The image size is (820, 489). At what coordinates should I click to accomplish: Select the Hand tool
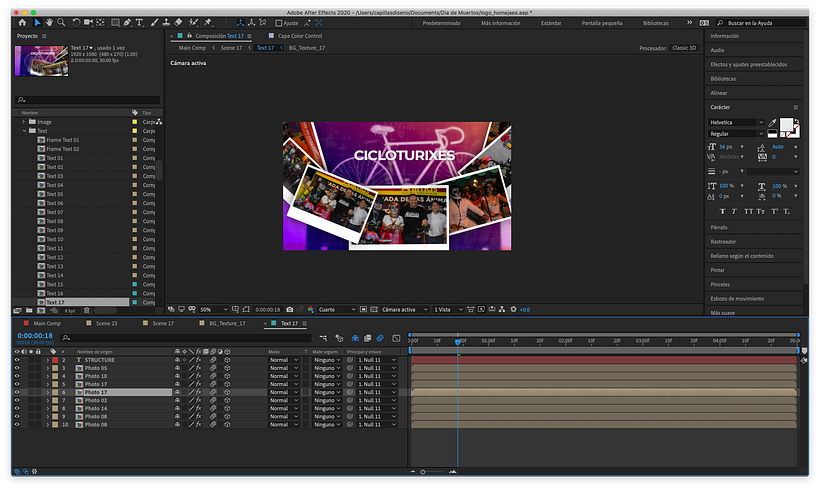tap(49, 22)
